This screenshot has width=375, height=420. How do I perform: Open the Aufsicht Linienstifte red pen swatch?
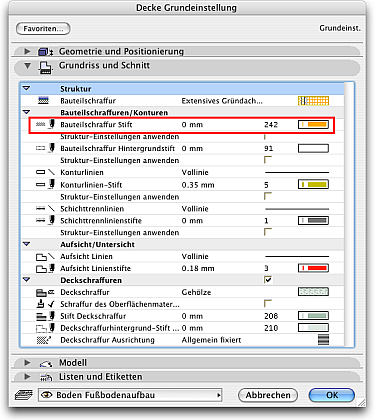(313, 268)
